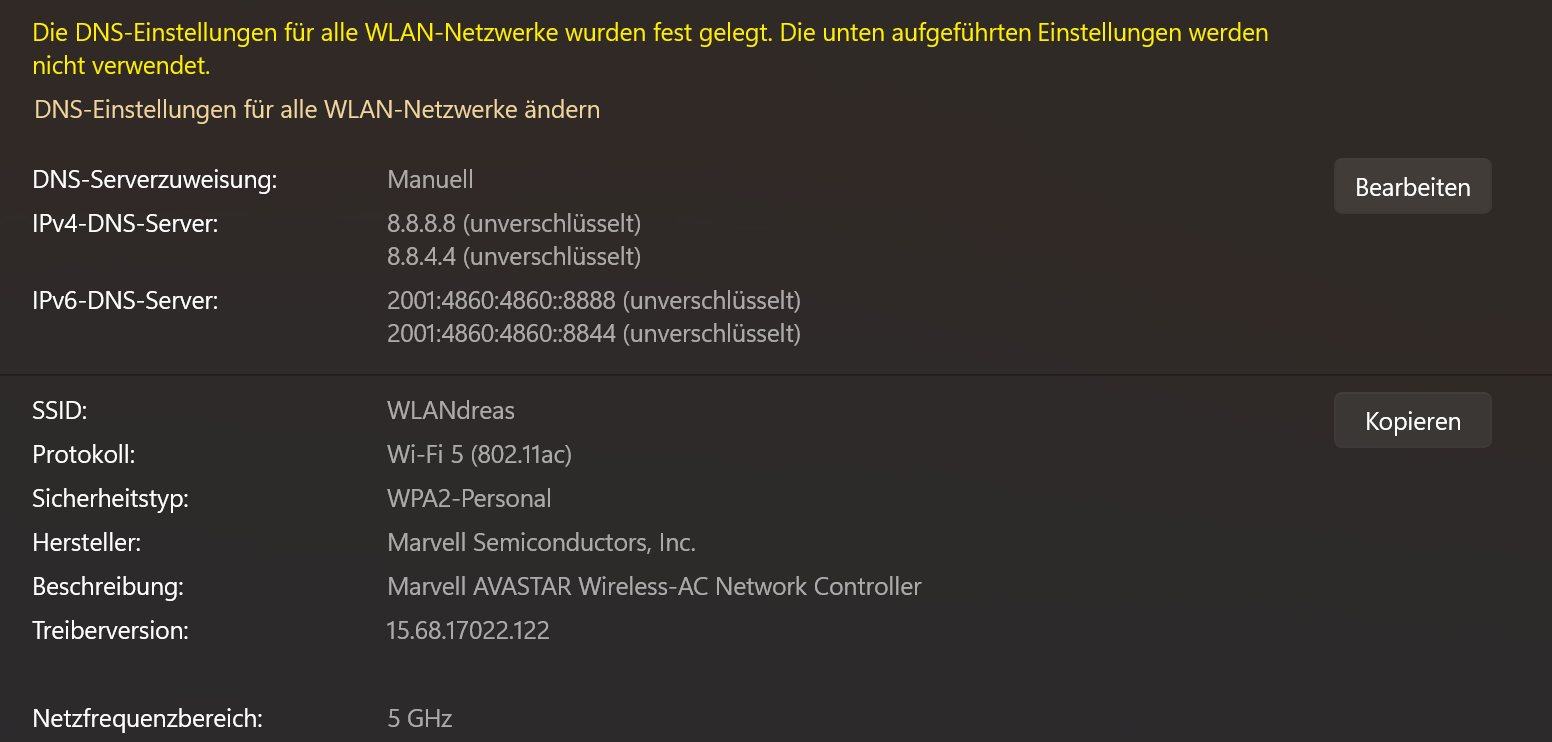Open 'DNS-Einstellungen für alle WLAN-Netzwerke ändern' link
This screenshot has height=742, width=1552.
coord(317,110)
